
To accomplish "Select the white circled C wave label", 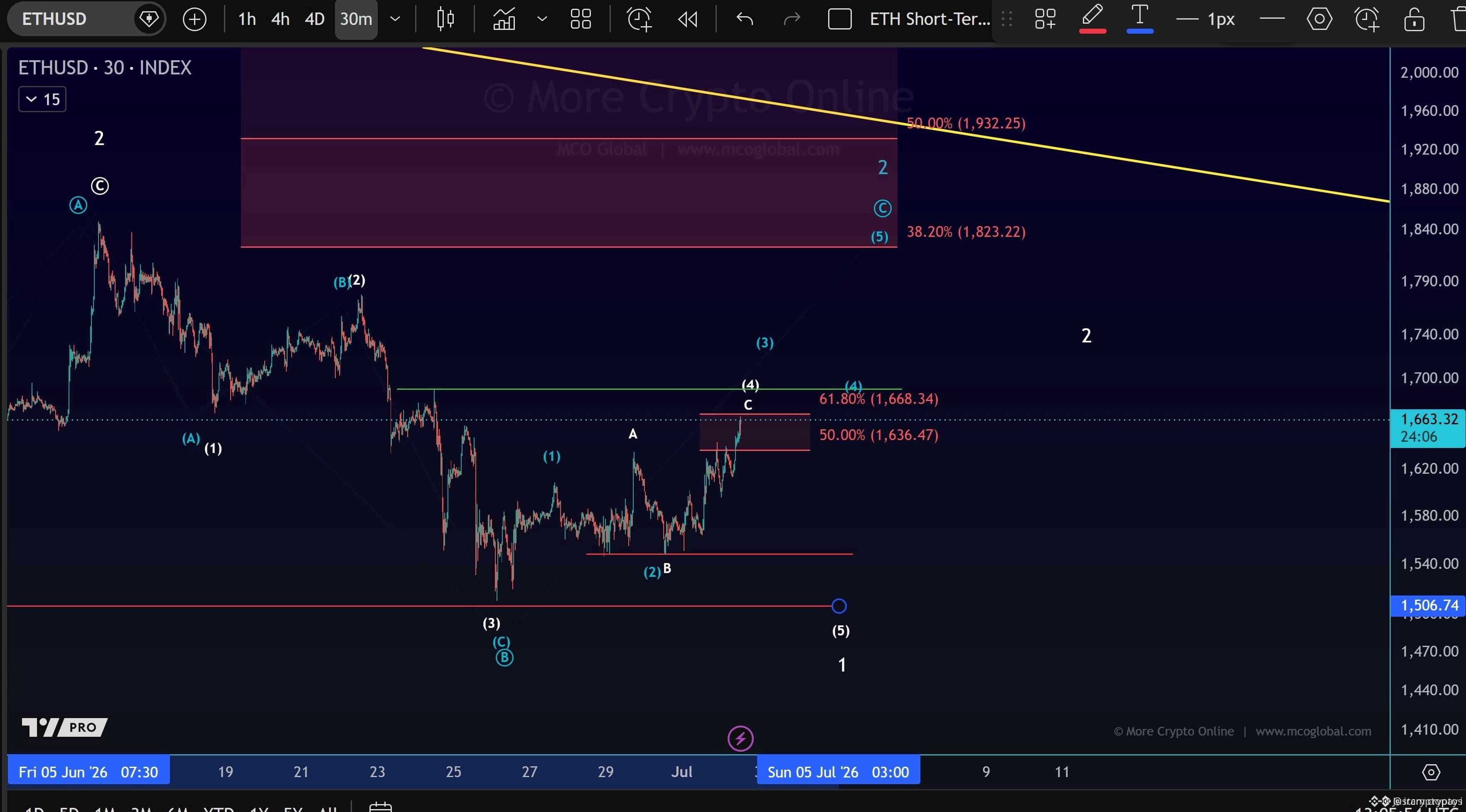I will point(100,185).
